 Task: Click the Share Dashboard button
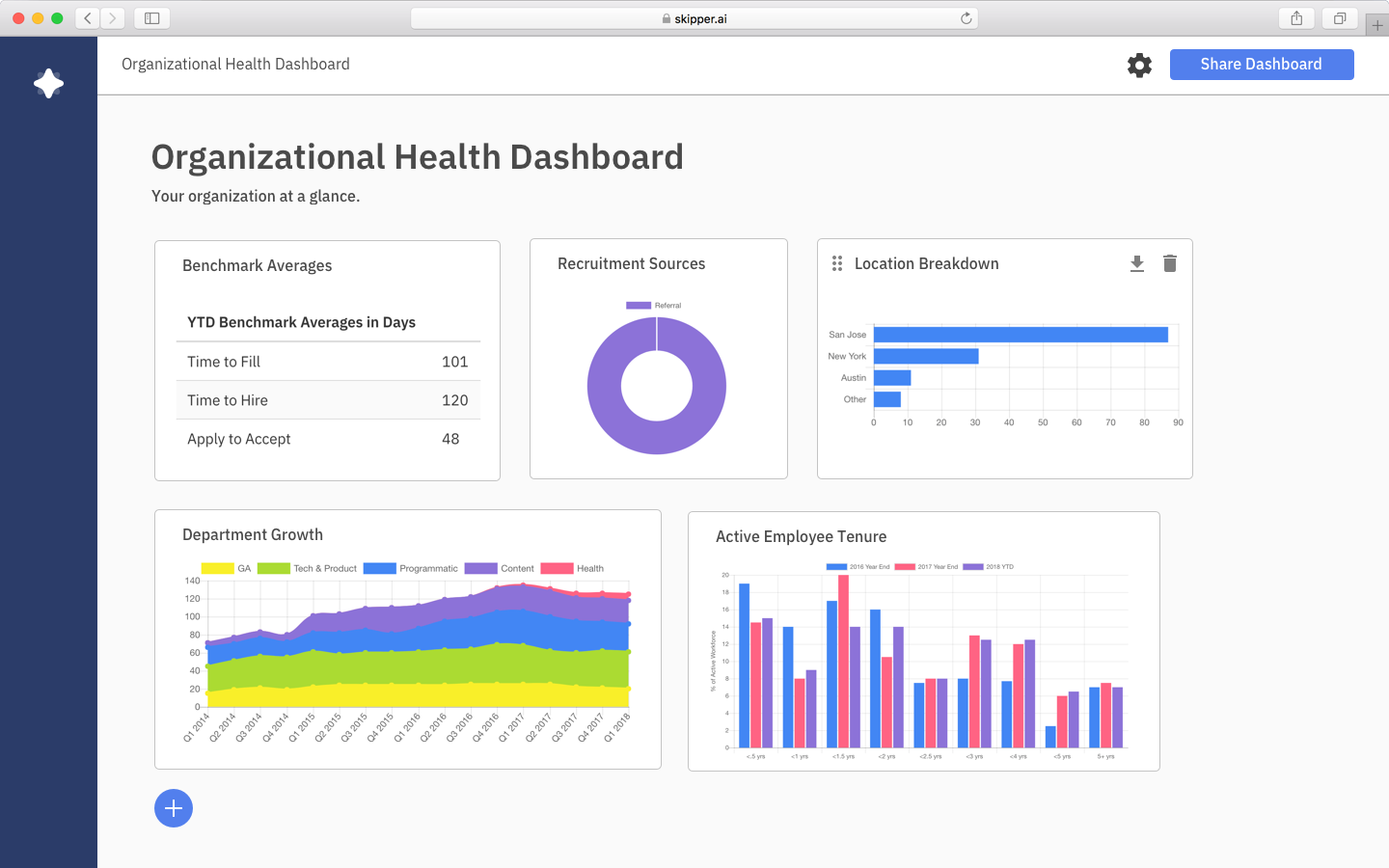pos(1261,65)
